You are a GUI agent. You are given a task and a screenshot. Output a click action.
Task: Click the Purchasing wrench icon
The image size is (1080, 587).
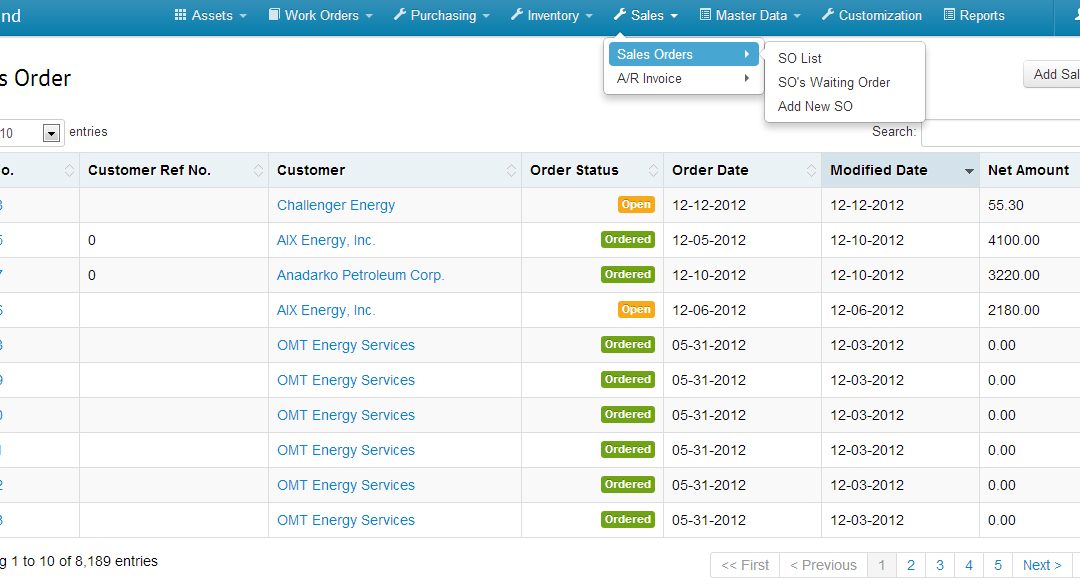coord(399,14)
